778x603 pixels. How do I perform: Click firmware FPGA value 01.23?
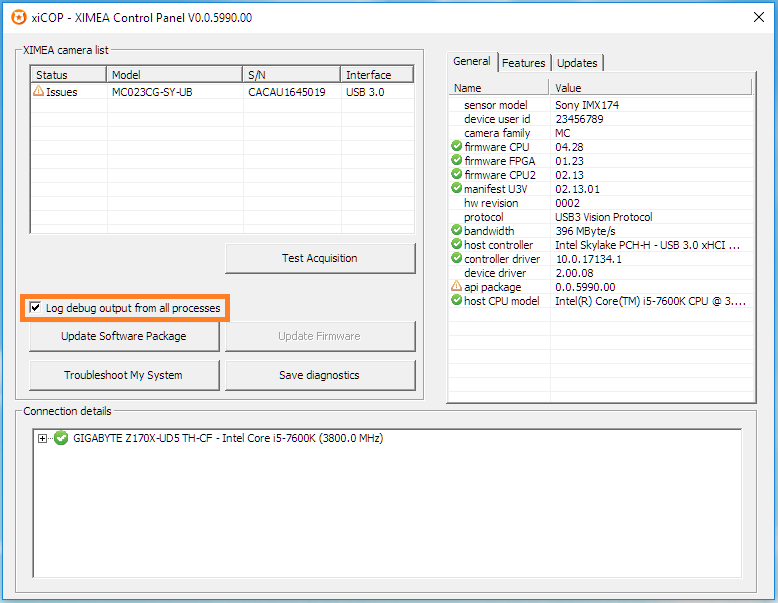point(569,161)
